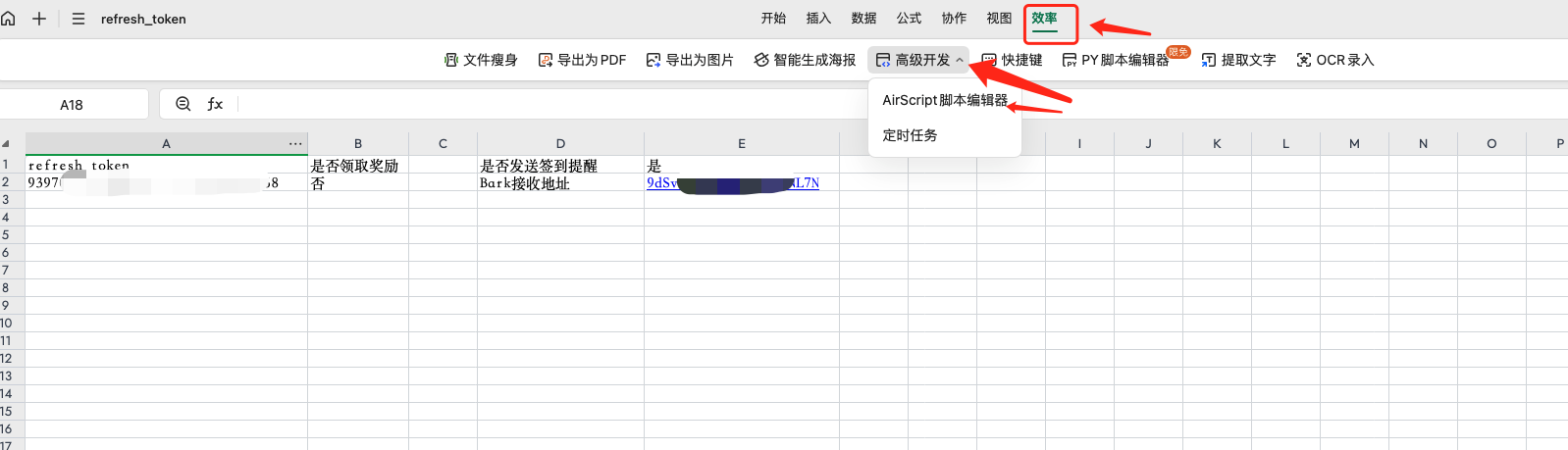Start OCR 录入
Viewport: 1568px width, 450px height.
[x=1334, y=60]
